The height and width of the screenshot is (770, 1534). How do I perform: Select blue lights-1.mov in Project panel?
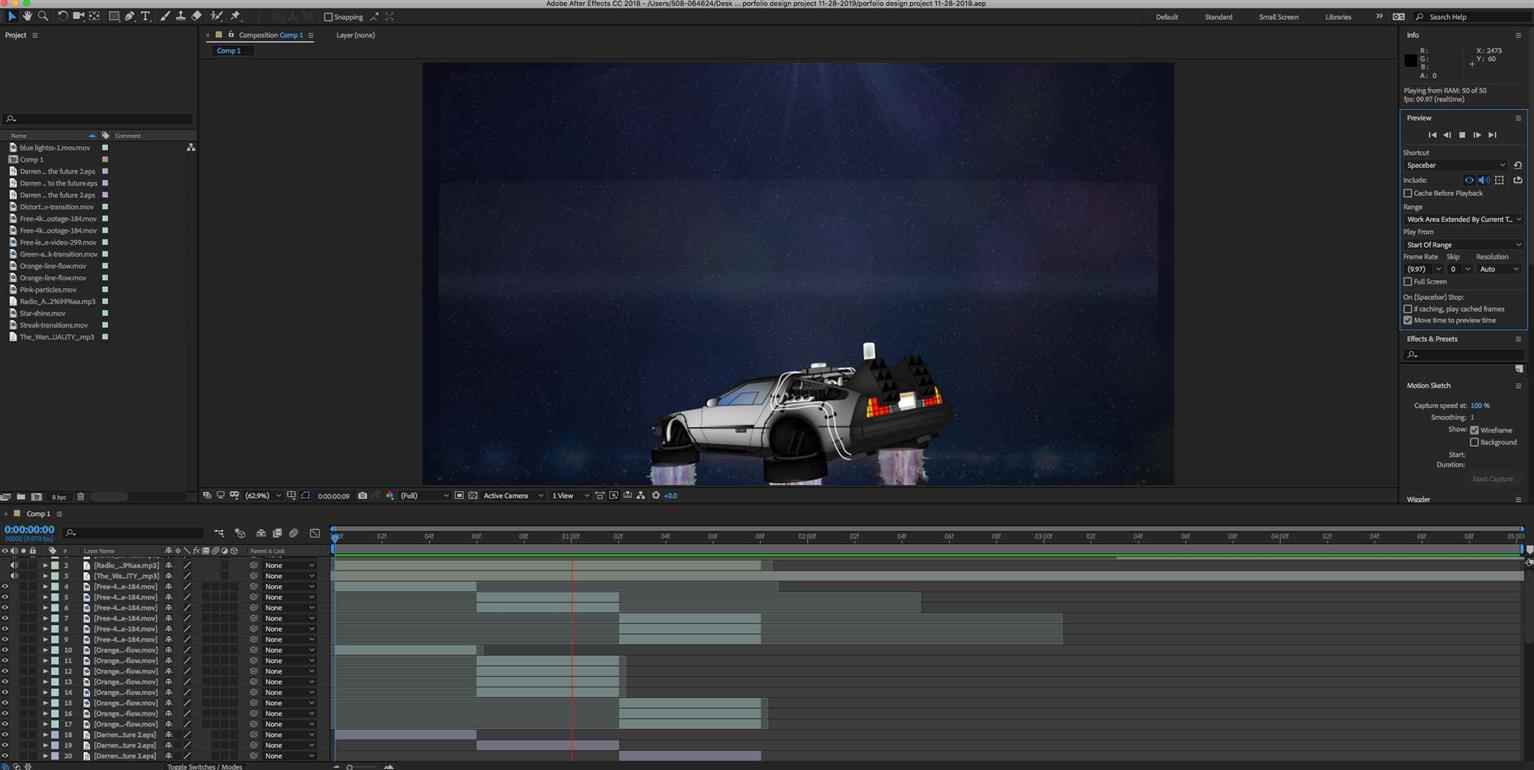click(x=54, y=147)
